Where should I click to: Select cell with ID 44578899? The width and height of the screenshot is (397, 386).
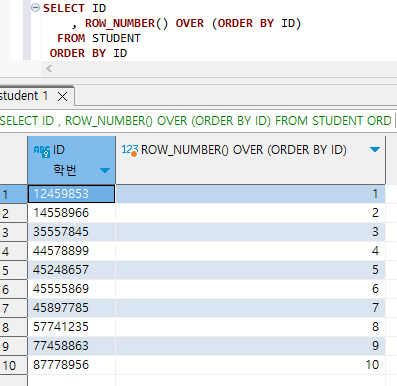click(x=72, y=251)
